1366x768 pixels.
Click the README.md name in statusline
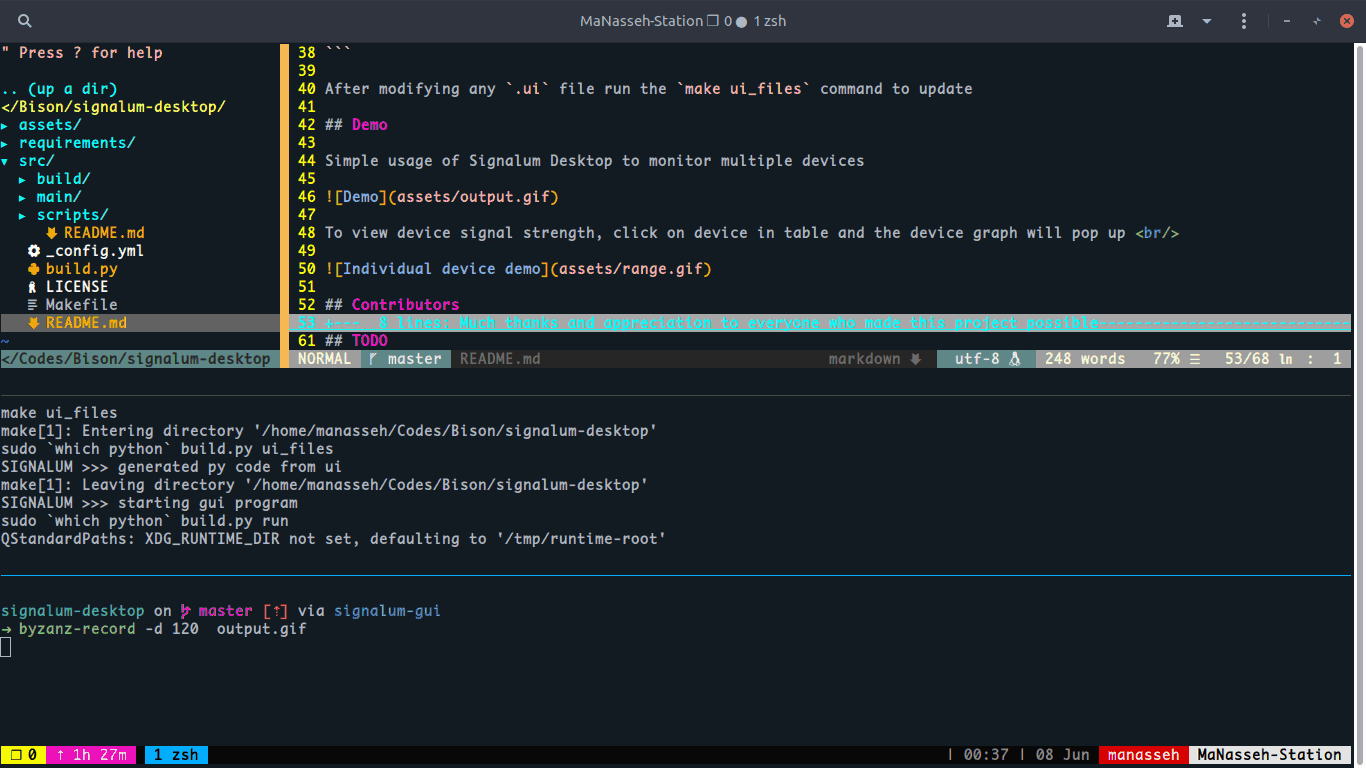500,359
